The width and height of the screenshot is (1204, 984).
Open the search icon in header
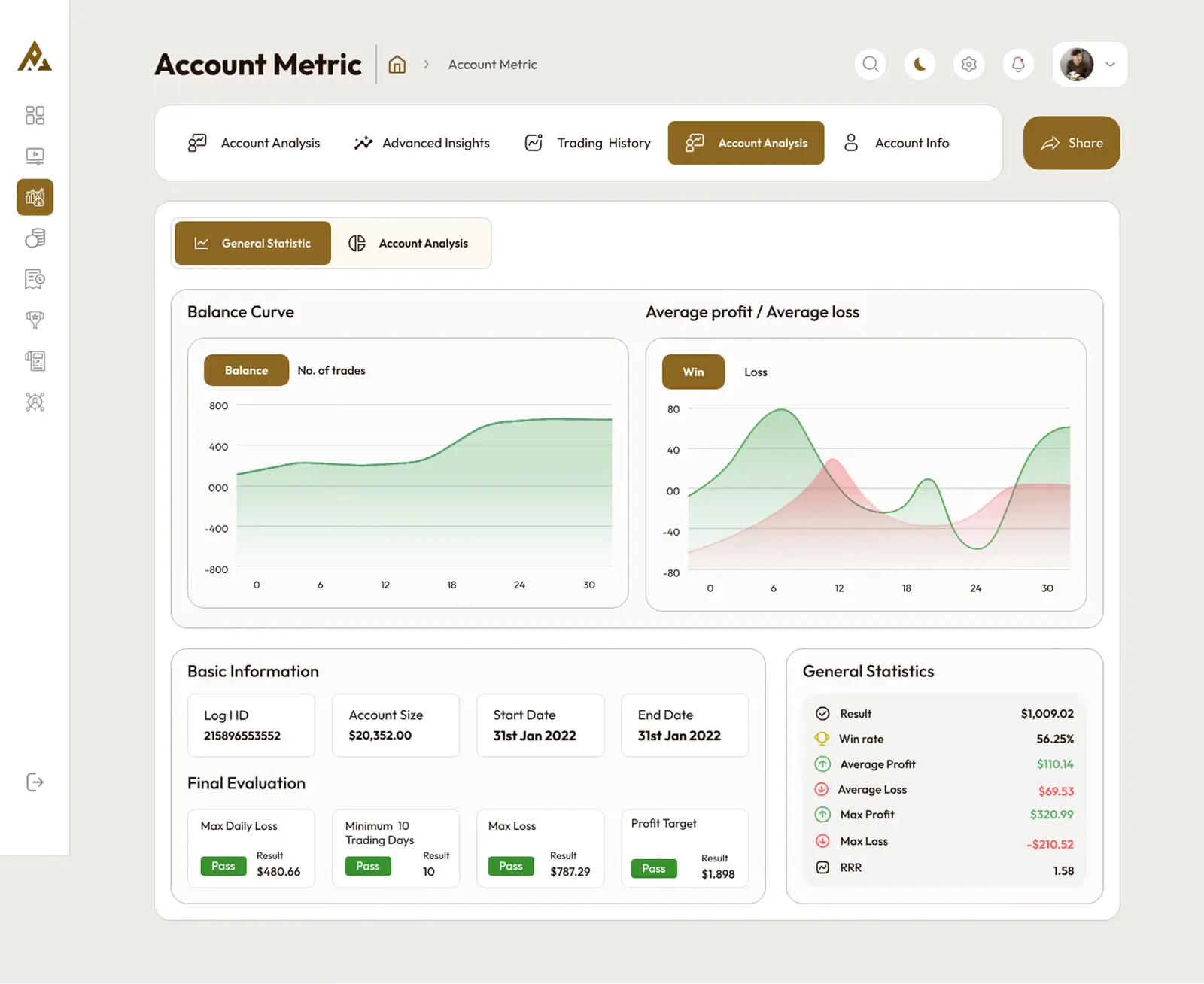pyautogui.click(x=871, y=65)
